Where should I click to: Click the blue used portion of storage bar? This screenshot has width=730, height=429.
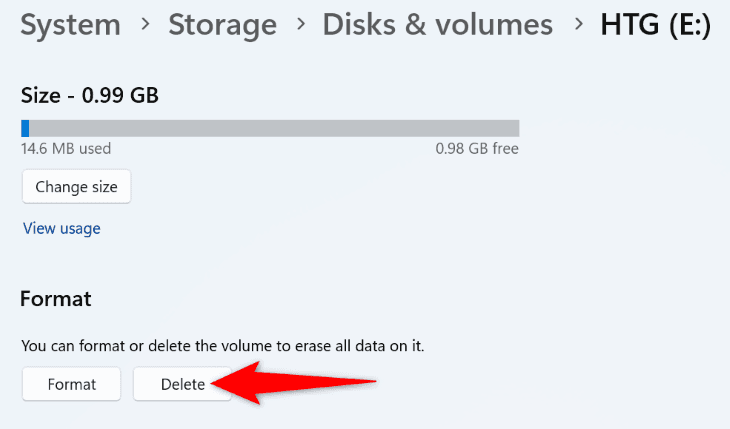click(x=25, y=128)
